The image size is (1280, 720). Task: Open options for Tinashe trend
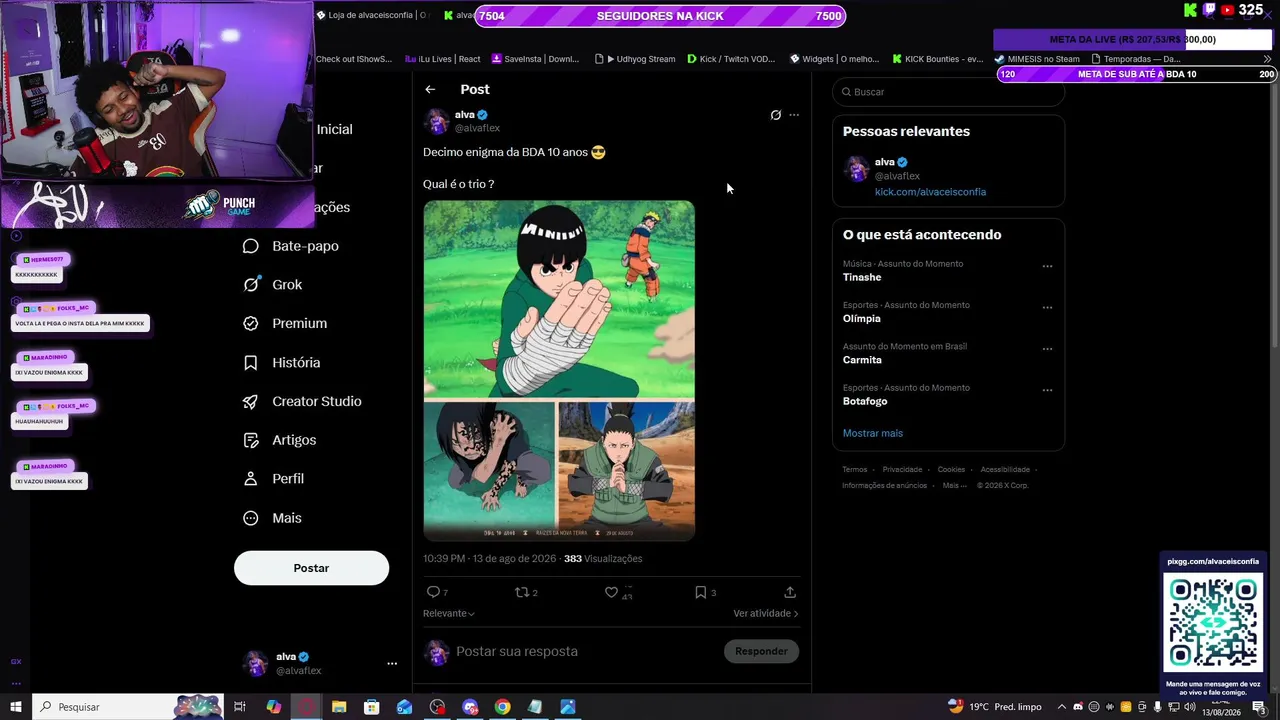pyautogui.click(x=1047, y=267)
